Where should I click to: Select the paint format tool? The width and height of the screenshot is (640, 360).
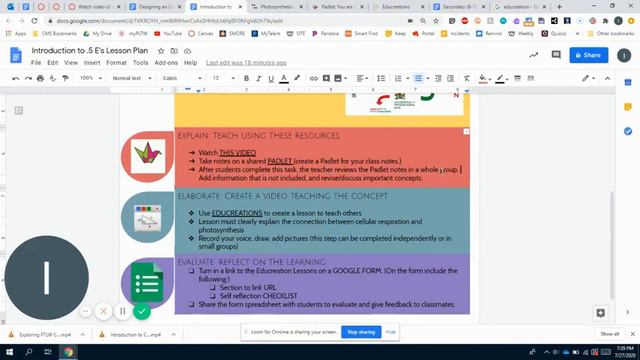coord(65,78)
